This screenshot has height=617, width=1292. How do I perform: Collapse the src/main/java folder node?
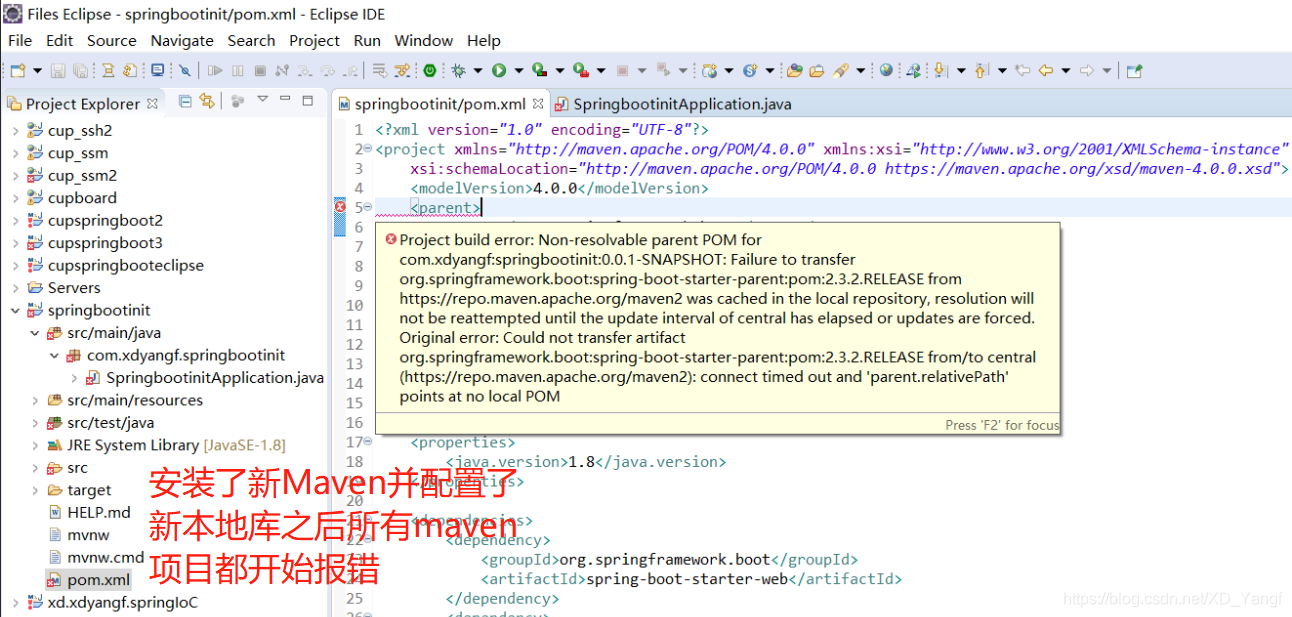click(x=35, y=333)
